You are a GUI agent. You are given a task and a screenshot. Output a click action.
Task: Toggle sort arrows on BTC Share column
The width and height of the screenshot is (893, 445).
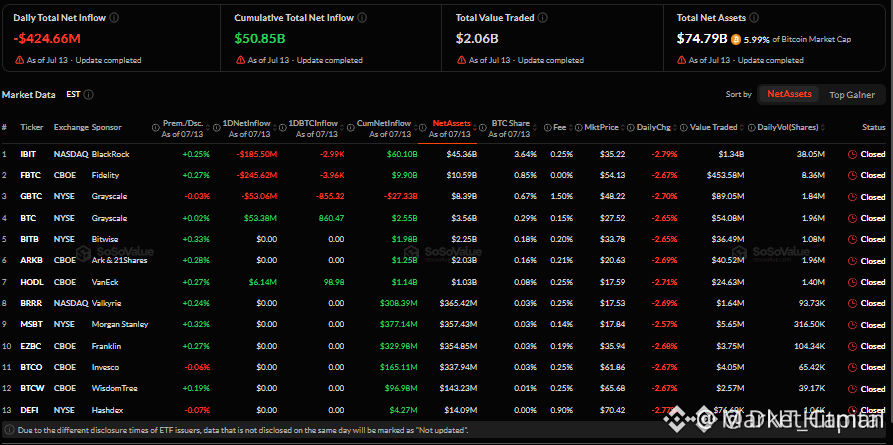point(534,128)
